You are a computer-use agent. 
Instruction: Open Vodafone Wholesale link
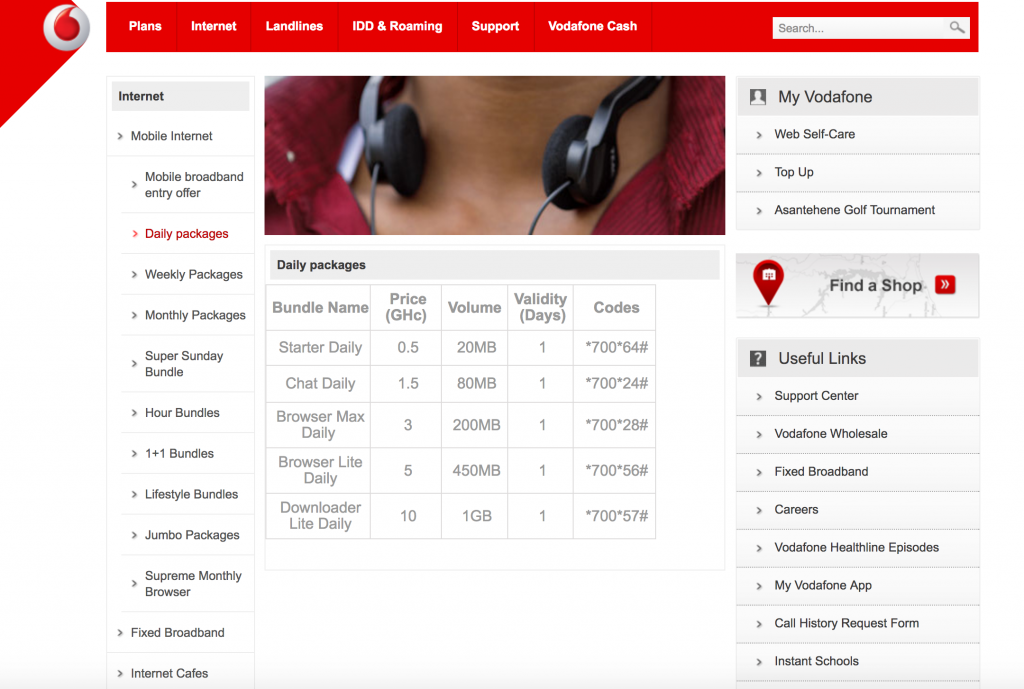point(831,434)
